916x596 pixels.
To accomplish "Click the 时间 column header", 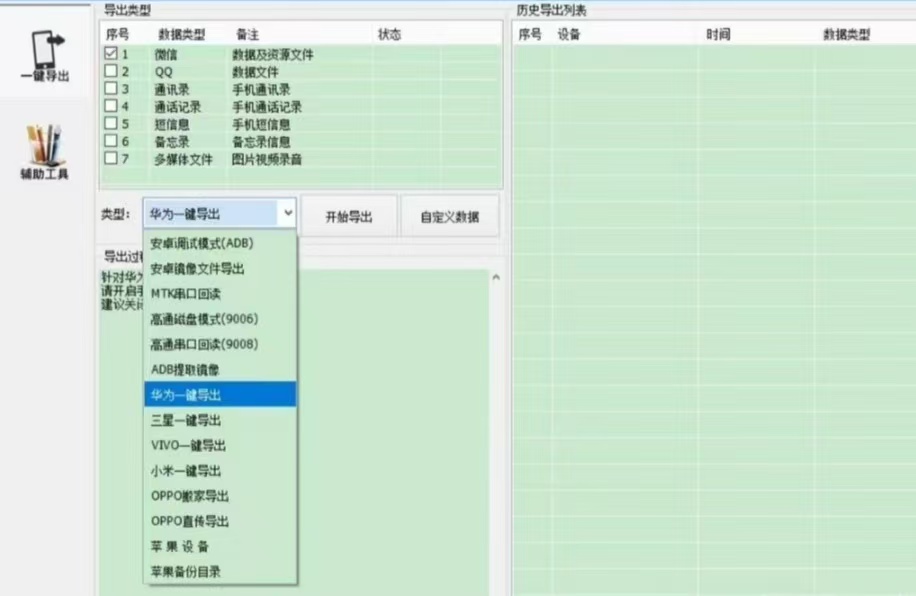I will pos(717,35).
